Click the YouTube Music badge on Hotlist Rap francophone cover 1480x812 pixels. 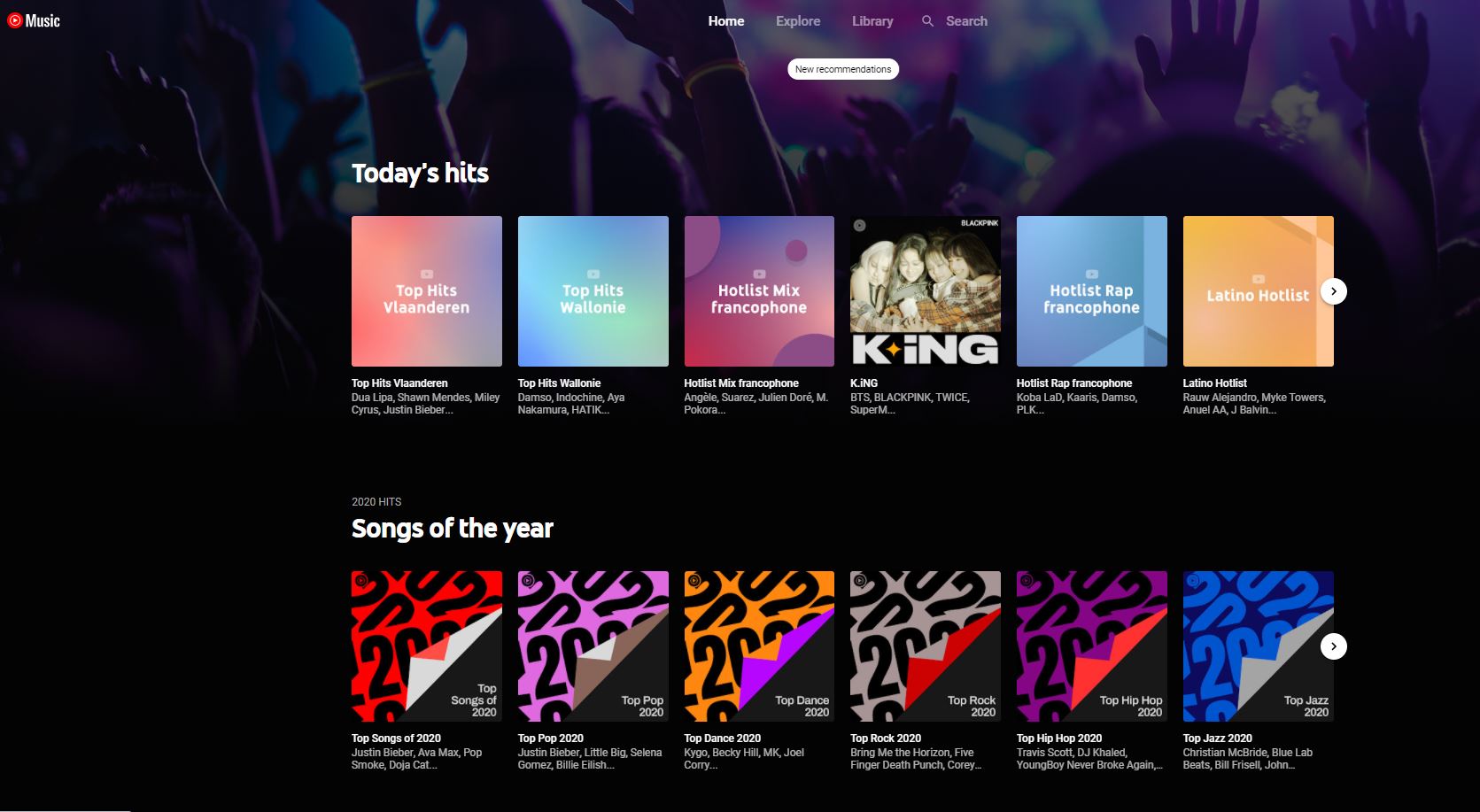click(x=1091, y=274)
